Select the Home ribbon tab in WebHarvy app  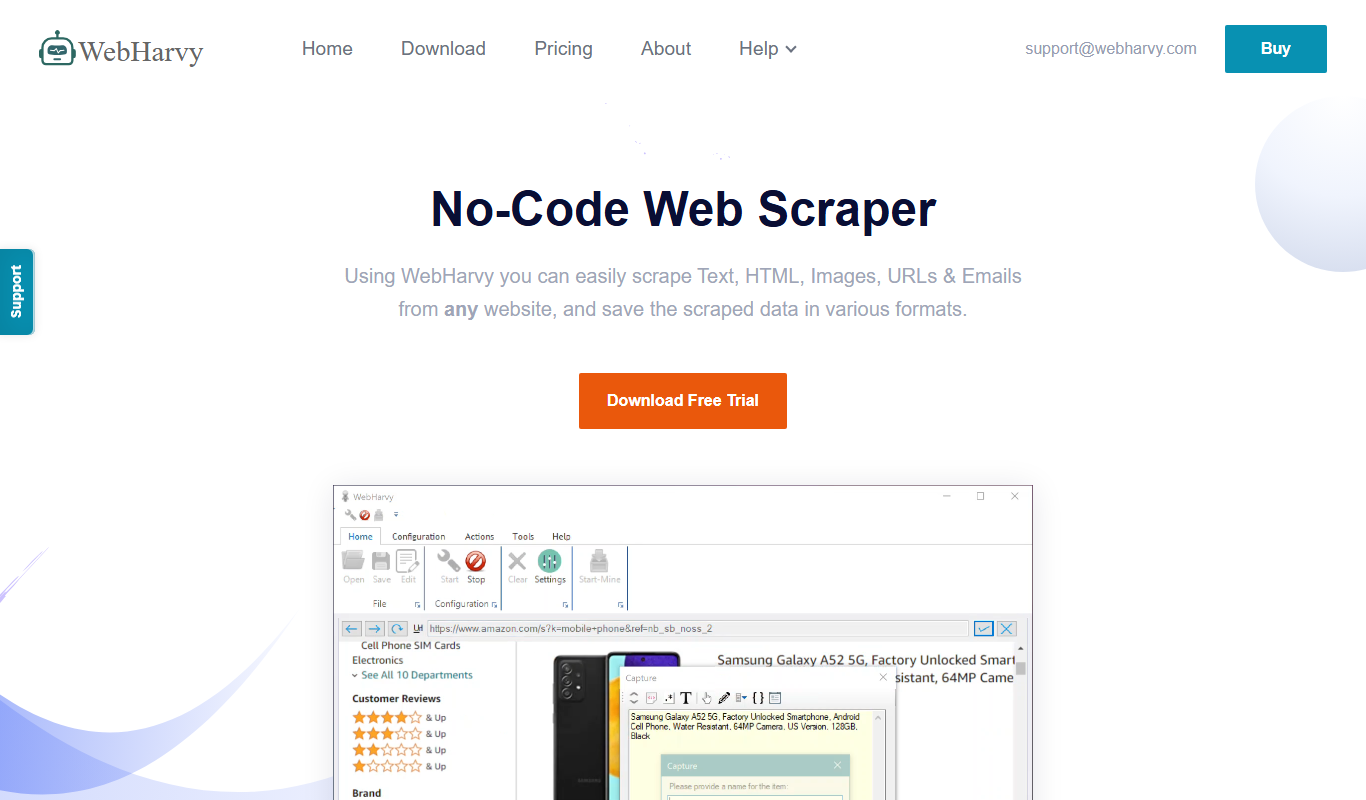pos(360,536)
